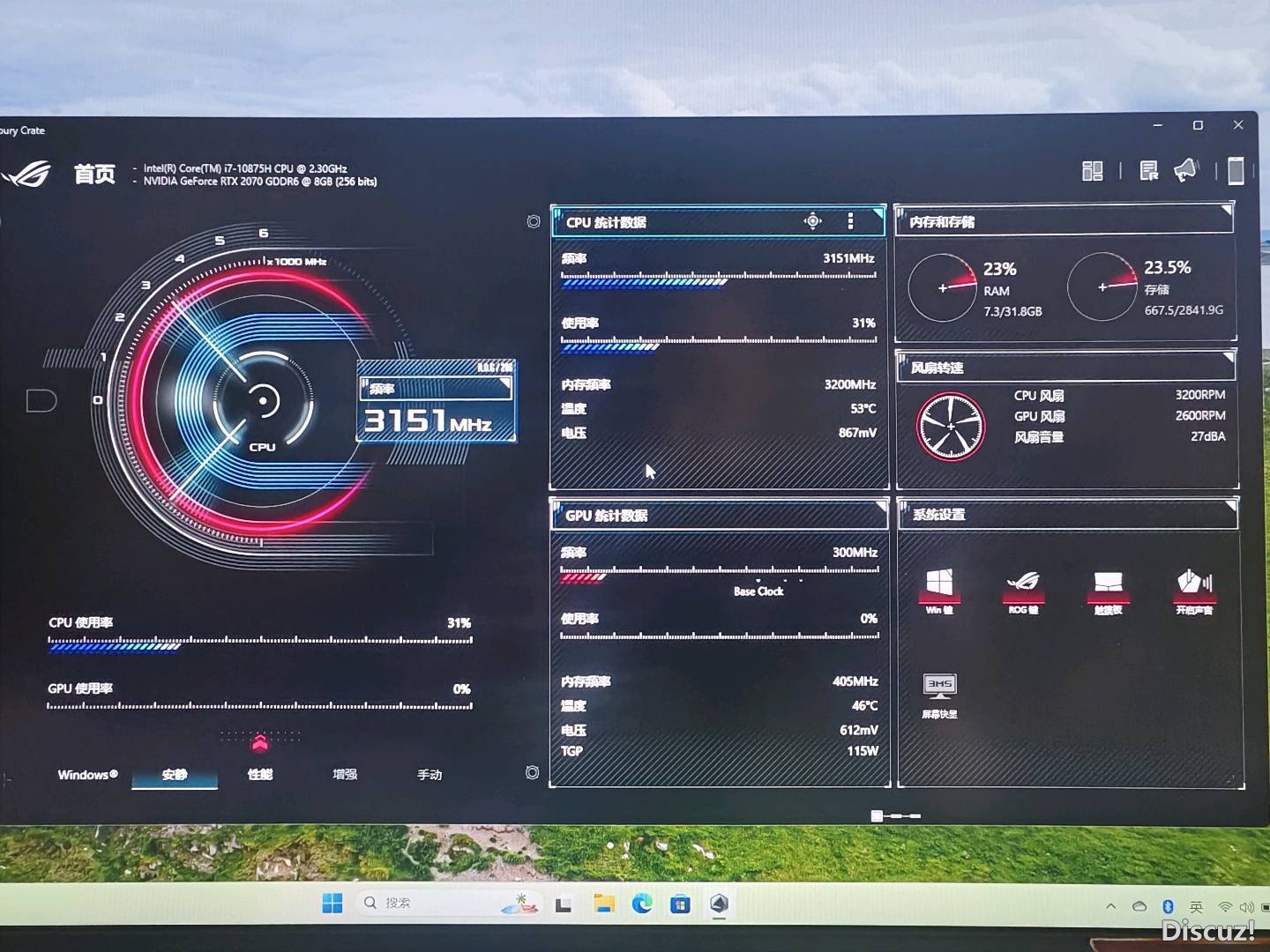Click the GPU TGP 115W value
1270x952 pixels.
tap(863, 751)
